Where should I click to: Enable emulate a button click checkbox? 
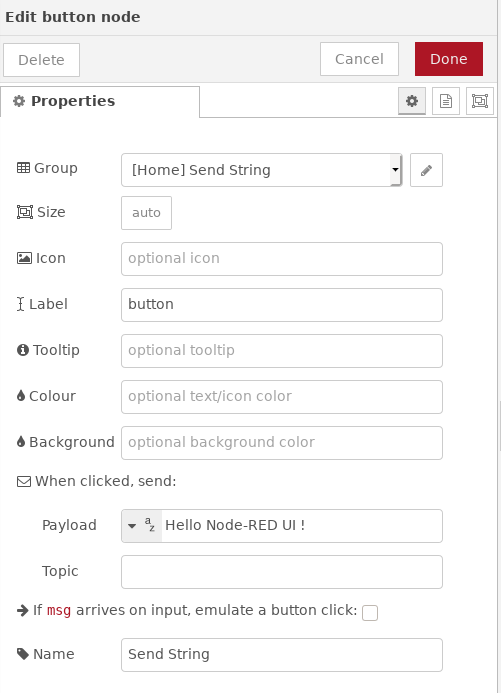pyautogui.click(x=370, y=613)
